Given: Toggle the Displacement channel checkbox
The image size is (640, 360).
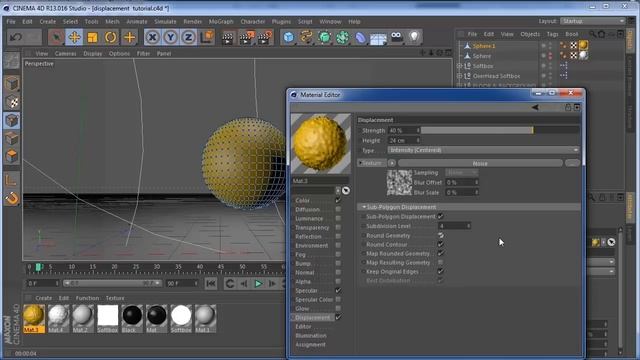Looking at the screenshot, I should click(x=338, y=317).
